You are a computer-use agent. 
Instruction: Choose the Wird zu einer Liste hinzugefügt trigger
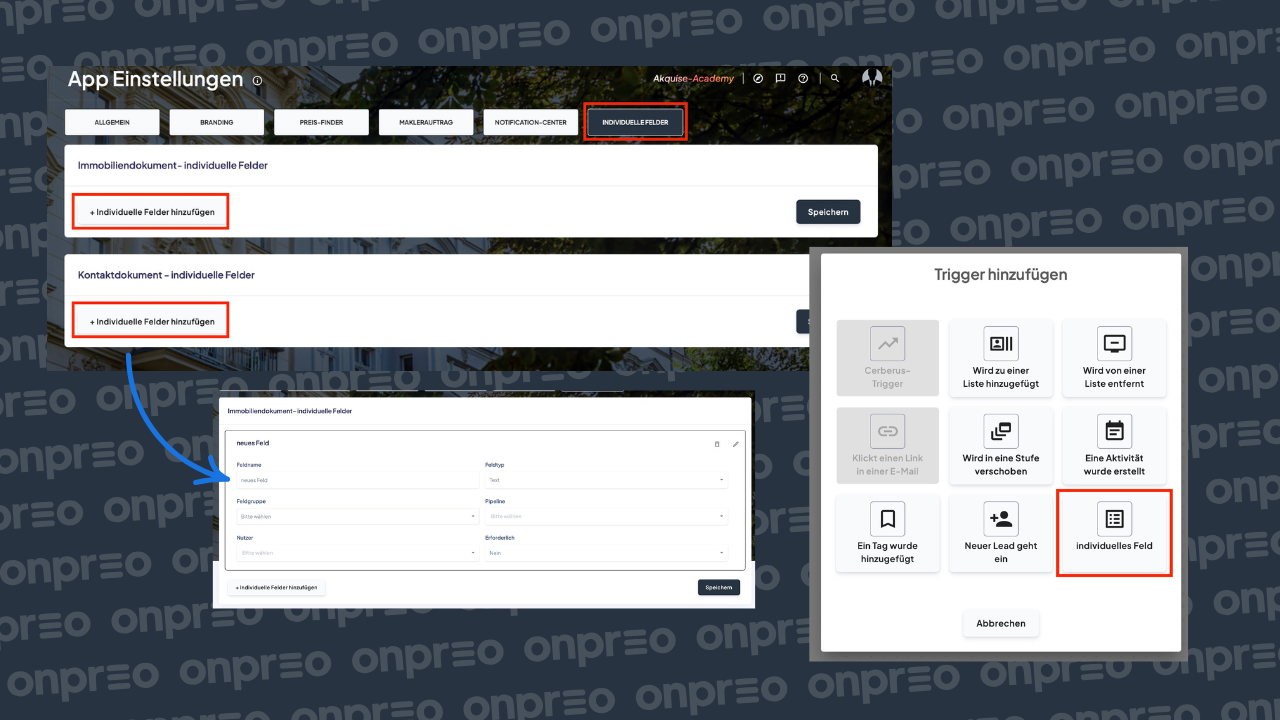(1000, 358)
